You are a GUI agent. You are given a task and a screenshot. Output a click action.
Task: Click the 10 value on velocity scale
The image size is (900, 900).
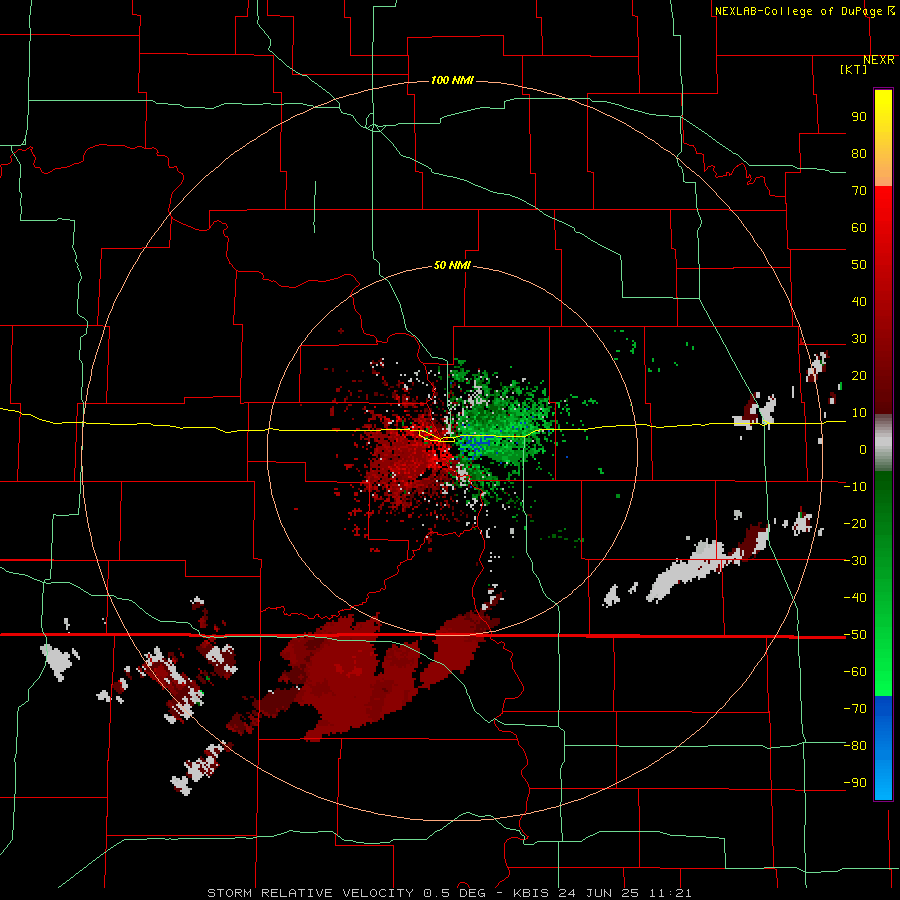click(859, 413)
